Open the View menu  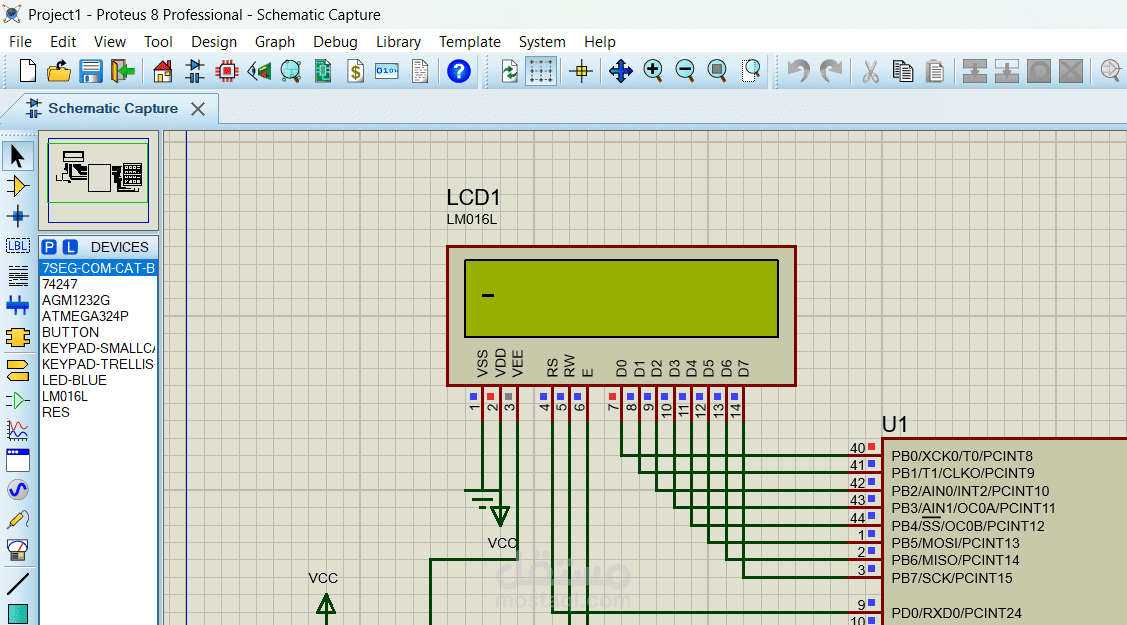(110, 42)
